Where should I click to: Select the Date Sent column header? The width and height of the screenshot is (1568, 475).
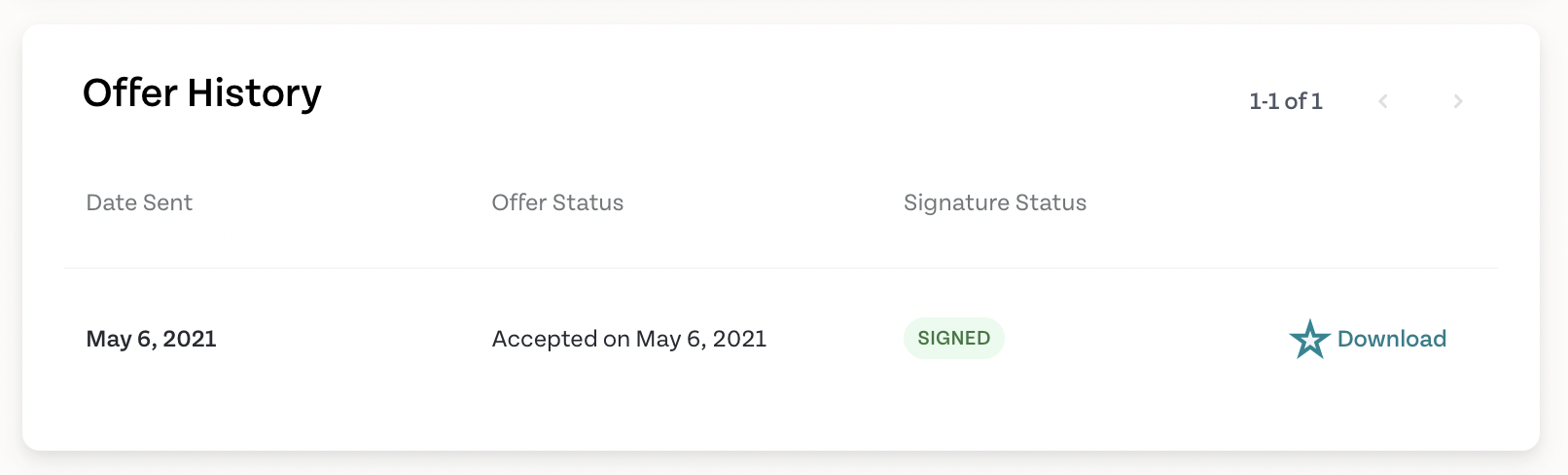139,202
